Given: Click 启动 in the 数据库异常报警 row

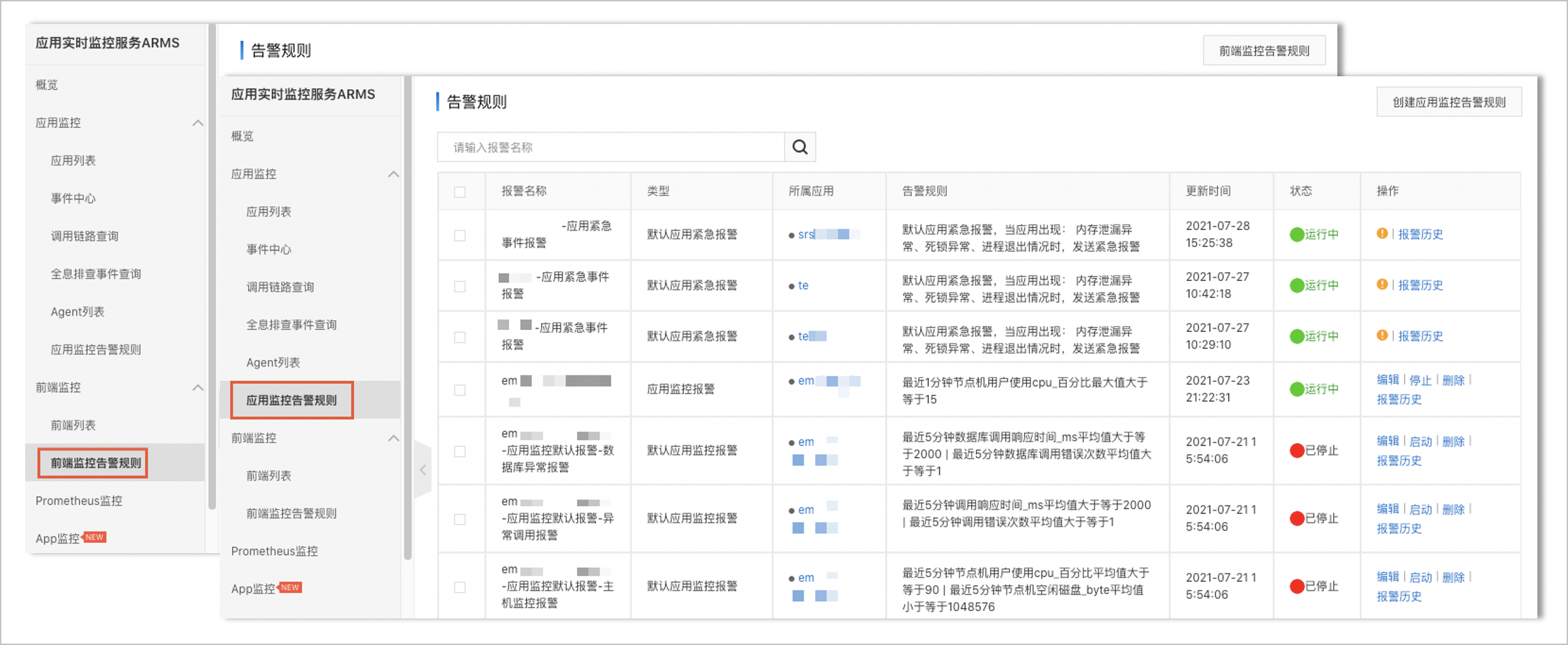Looking at the screenshot, I should point(1420,441).
